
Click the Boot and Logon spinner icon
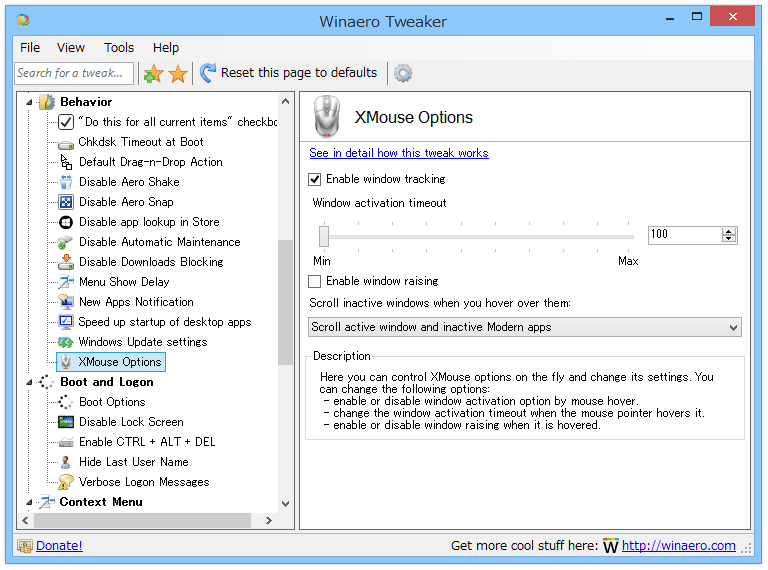tap(46, 382)
